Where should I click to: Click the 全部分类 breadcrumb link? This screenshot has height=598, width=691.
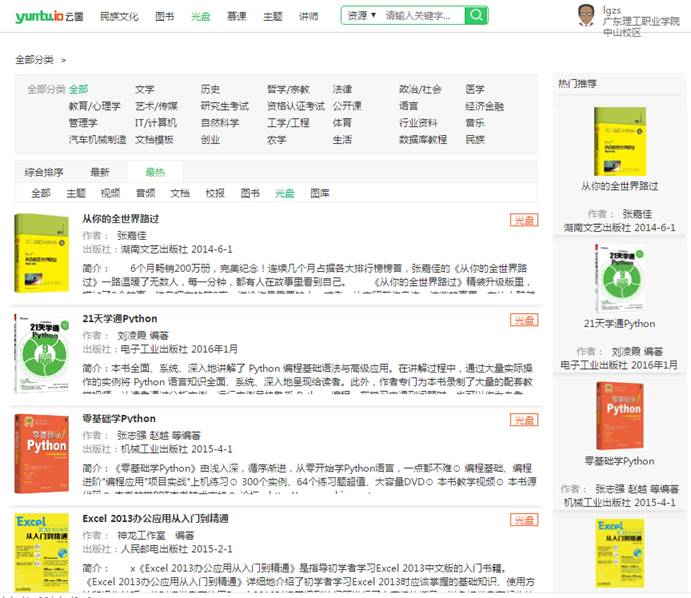click(34, 59)
